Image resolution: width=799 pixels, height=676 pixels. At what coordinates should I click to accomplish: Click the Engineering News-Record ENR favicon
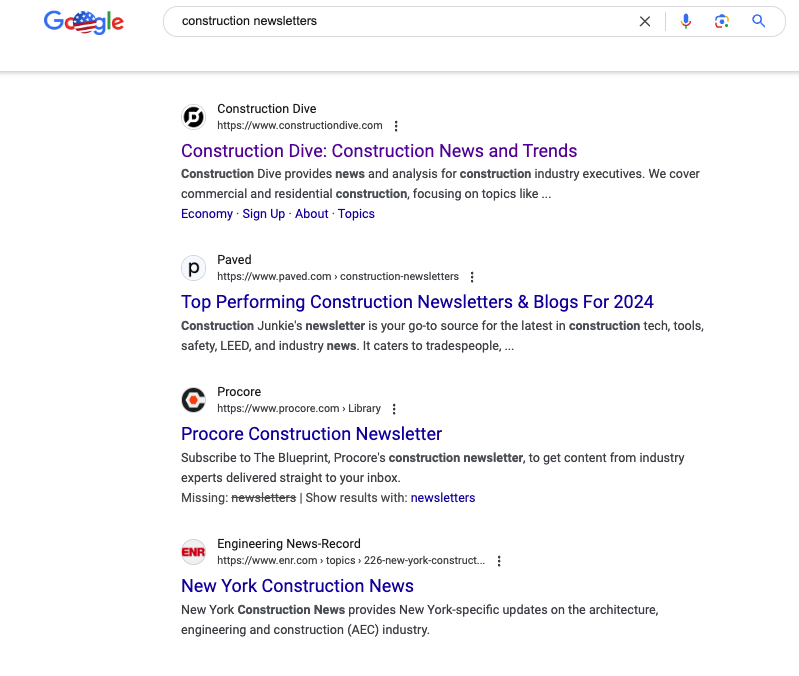coord(193,552)
